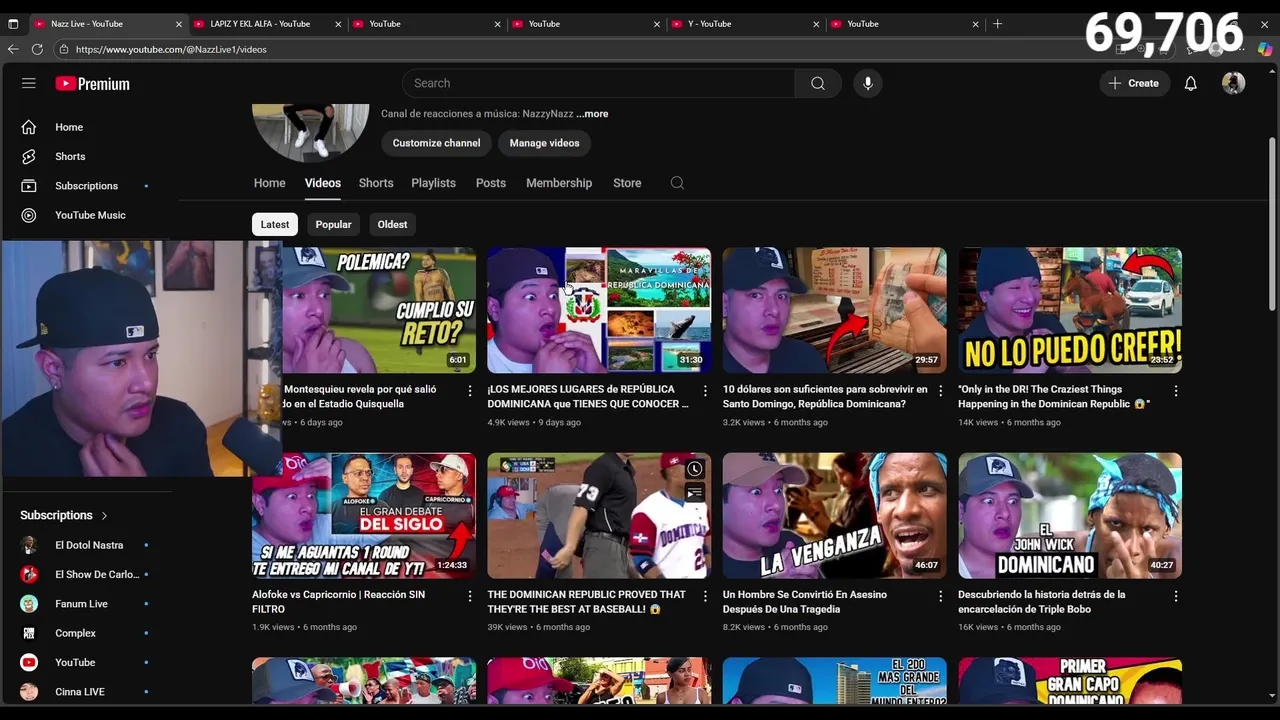
Task: Switch to channel Shorts tab
Action: 376,183
